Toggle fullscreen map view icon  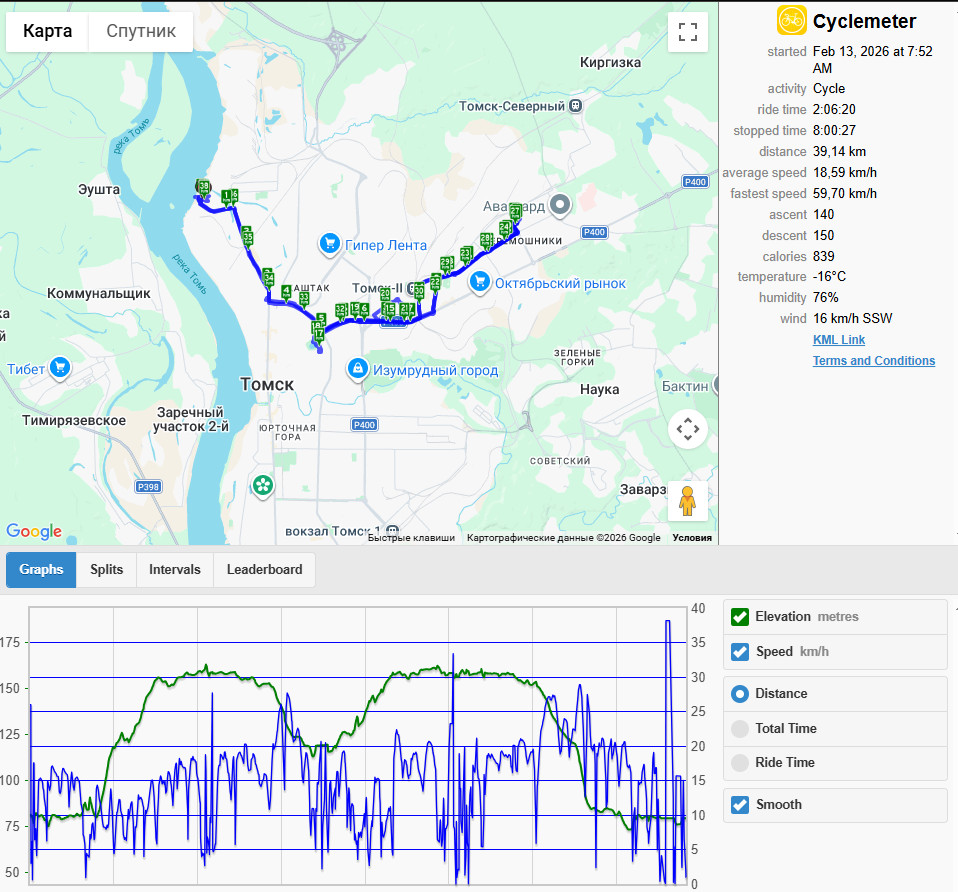tap(688, 32)
